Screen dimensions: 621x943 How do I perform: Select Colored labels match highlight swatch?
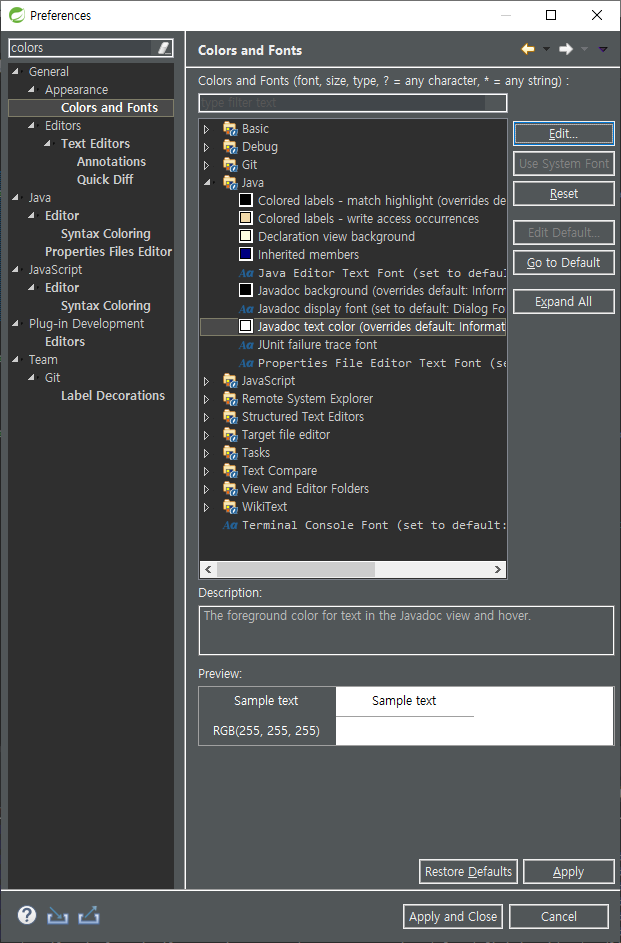click(246, 200)
